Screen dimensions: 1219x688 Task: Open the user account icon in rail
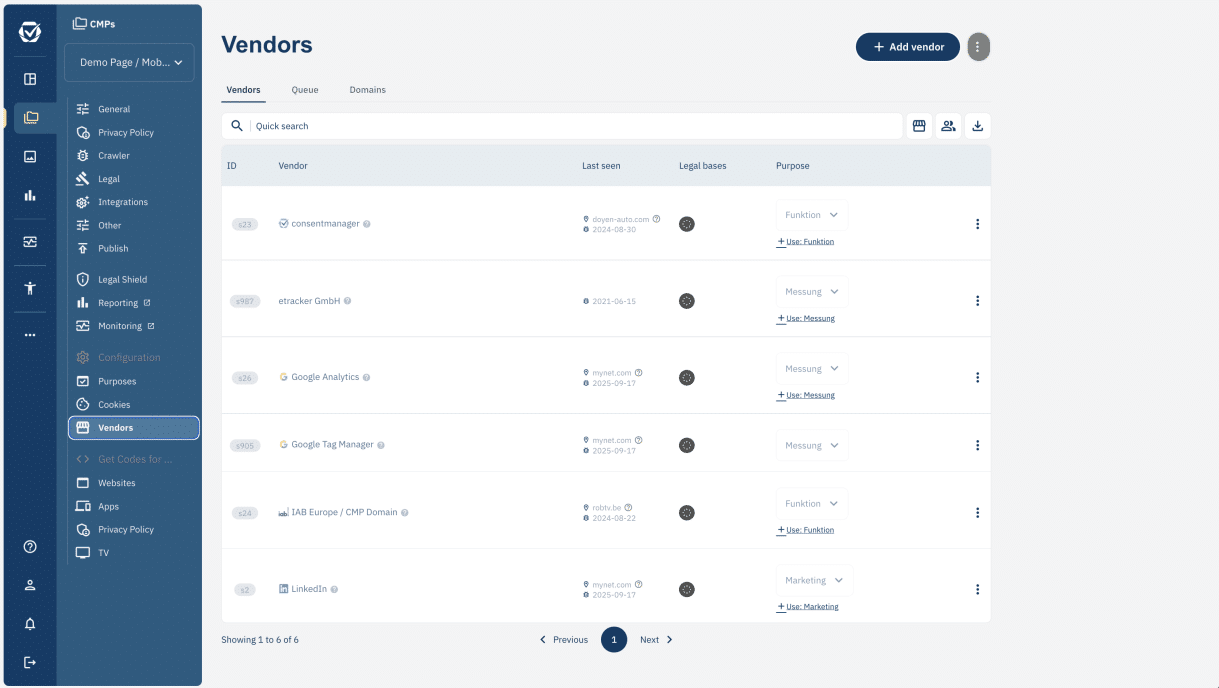(x=30, y=585)
